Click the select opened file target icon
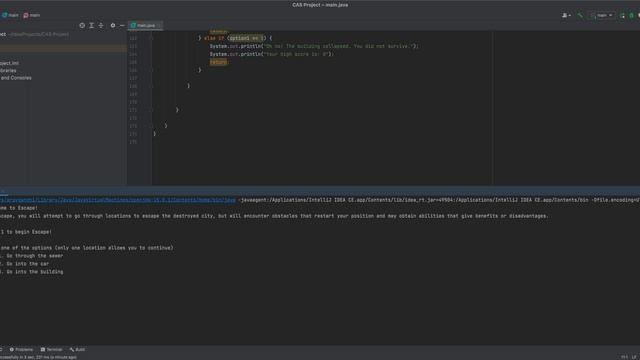The image size is (640, 360). pyautogui.click(x=82, y=25)
